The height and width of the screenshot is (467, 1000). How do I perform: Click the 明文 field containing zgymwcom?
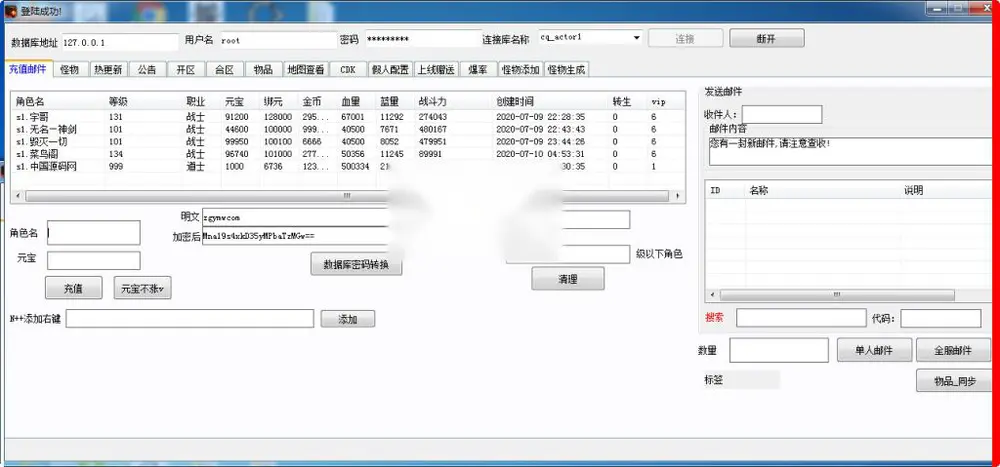click(296, 218)
